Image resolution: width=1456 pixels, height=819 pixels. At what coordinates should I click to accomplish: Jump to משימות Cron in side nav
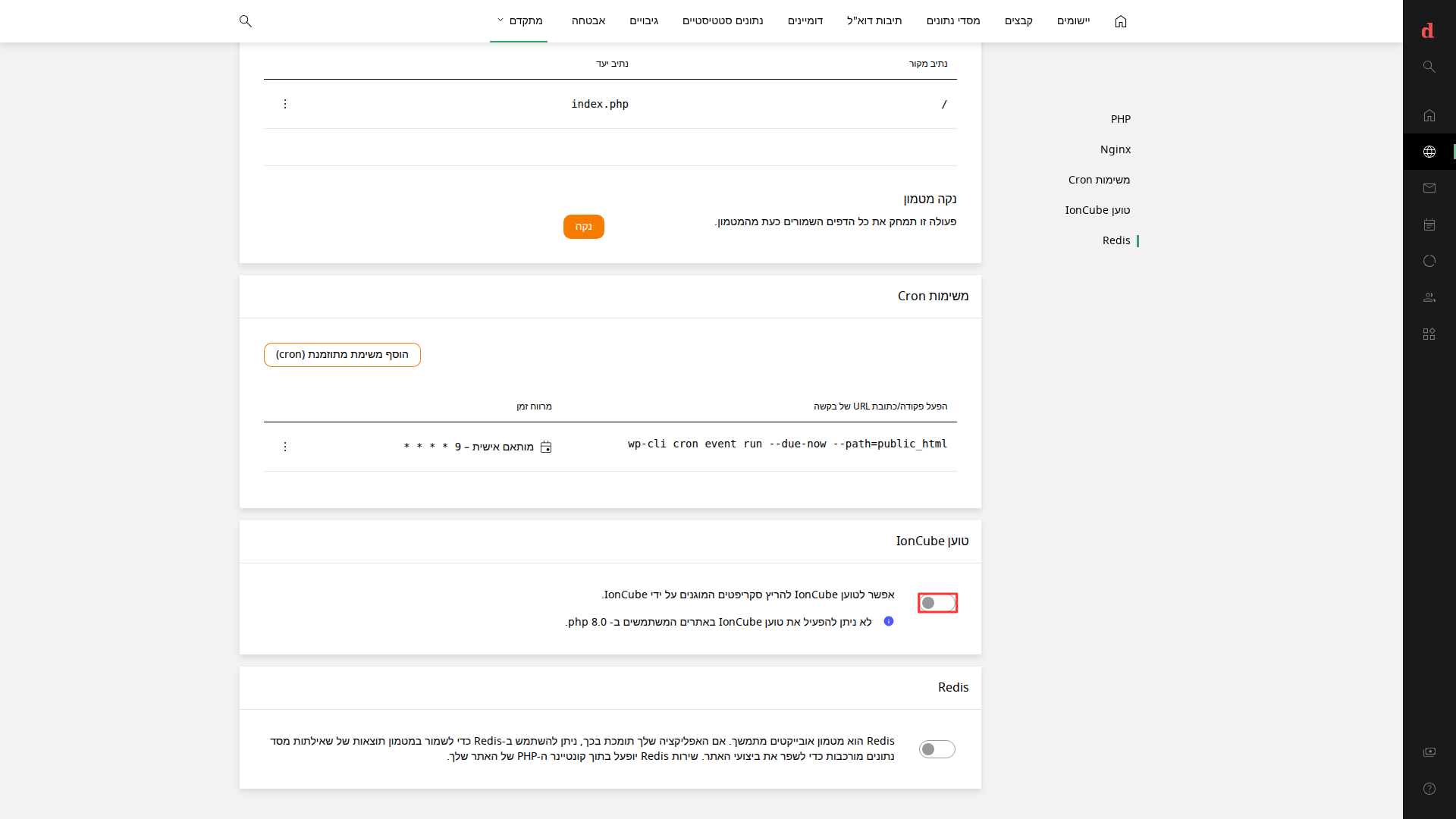coord(1100,180)
